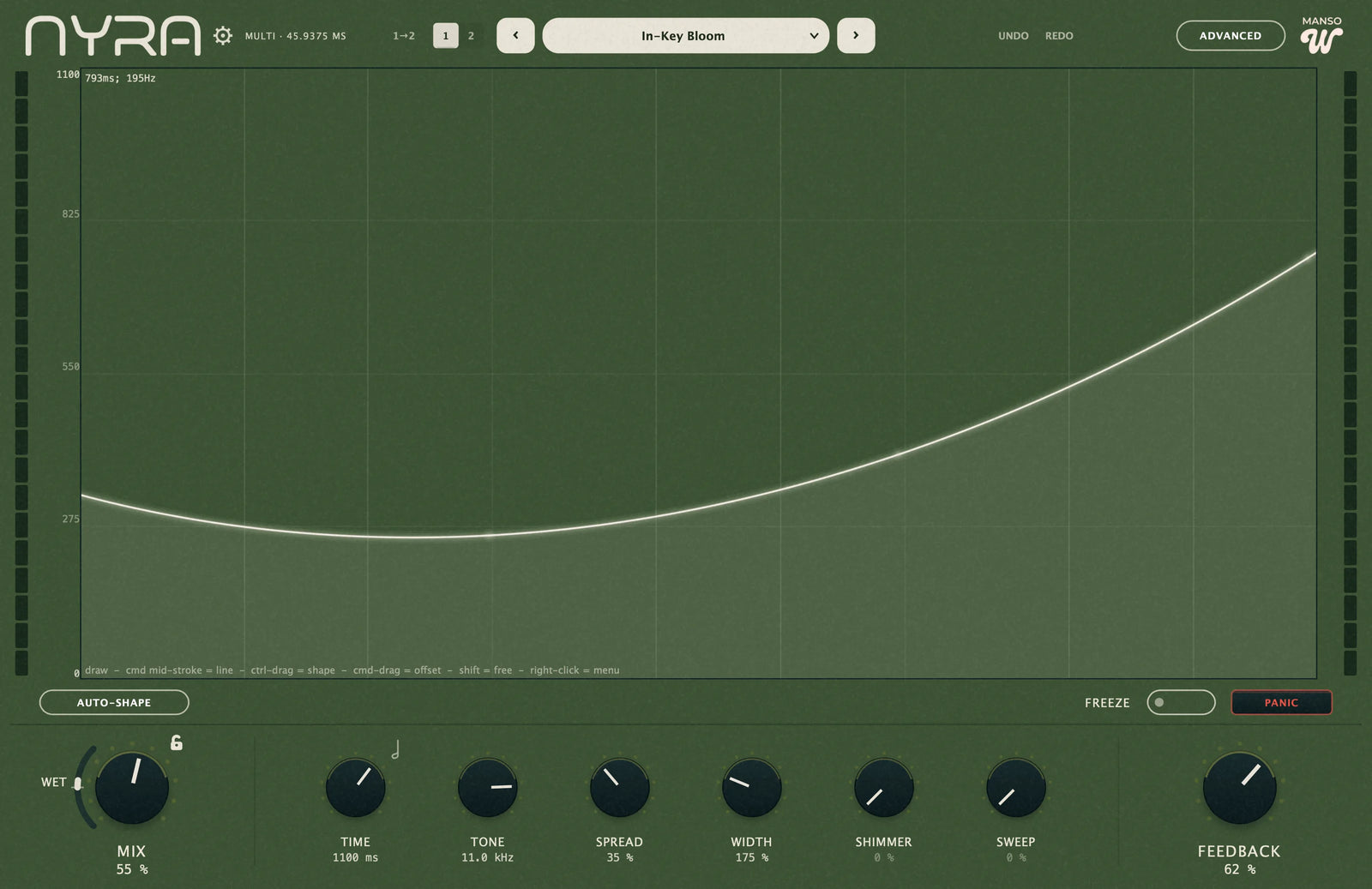This screenshot has width=1372, height=889.
Task: Click the SWEEP knob
Action: (1015, 787)
